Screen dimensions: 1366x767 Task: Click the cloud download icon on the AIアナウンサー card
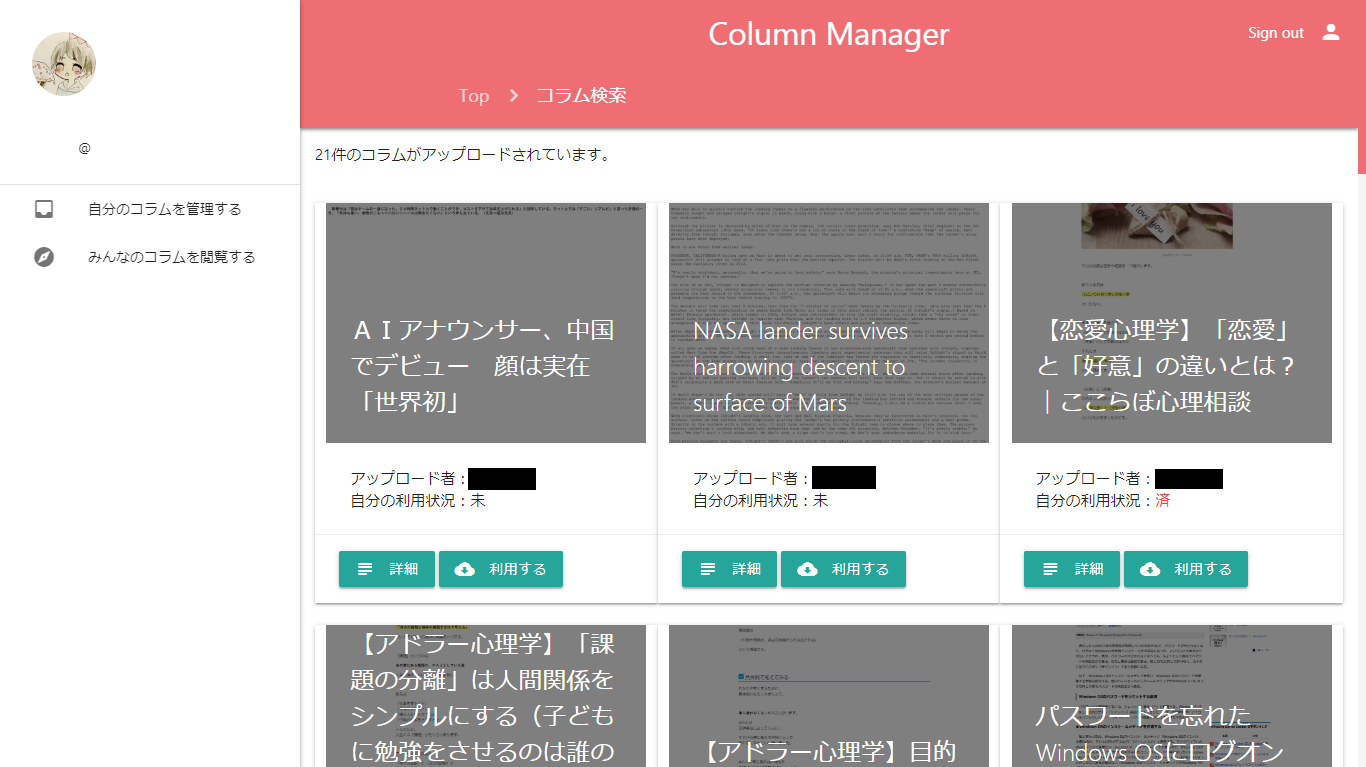pyautogui.click(x=464, y=569)
